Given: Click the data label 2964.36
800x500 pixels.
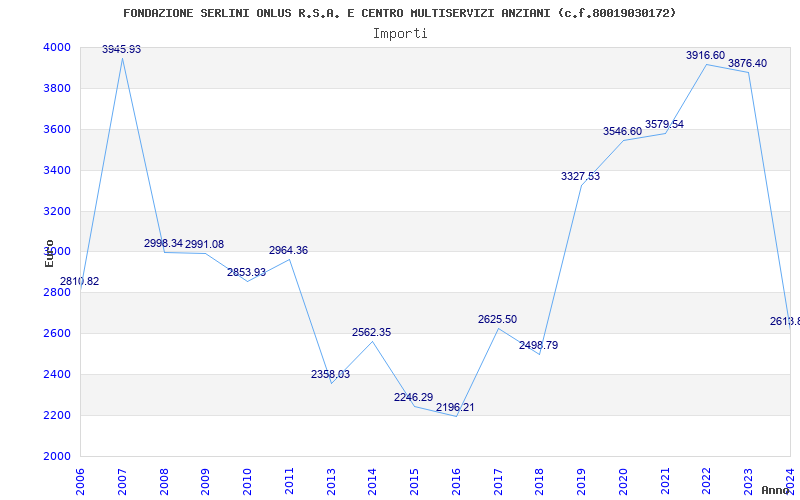Looking at the screenshot, I should coord(289,251).
